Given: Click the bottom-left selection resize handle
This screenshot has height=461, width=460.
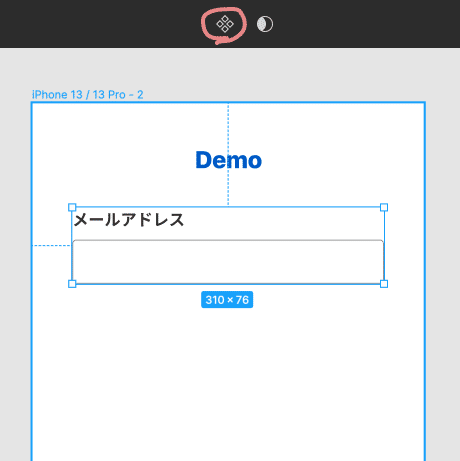Looking at the screenshot, I should [72, 284].
